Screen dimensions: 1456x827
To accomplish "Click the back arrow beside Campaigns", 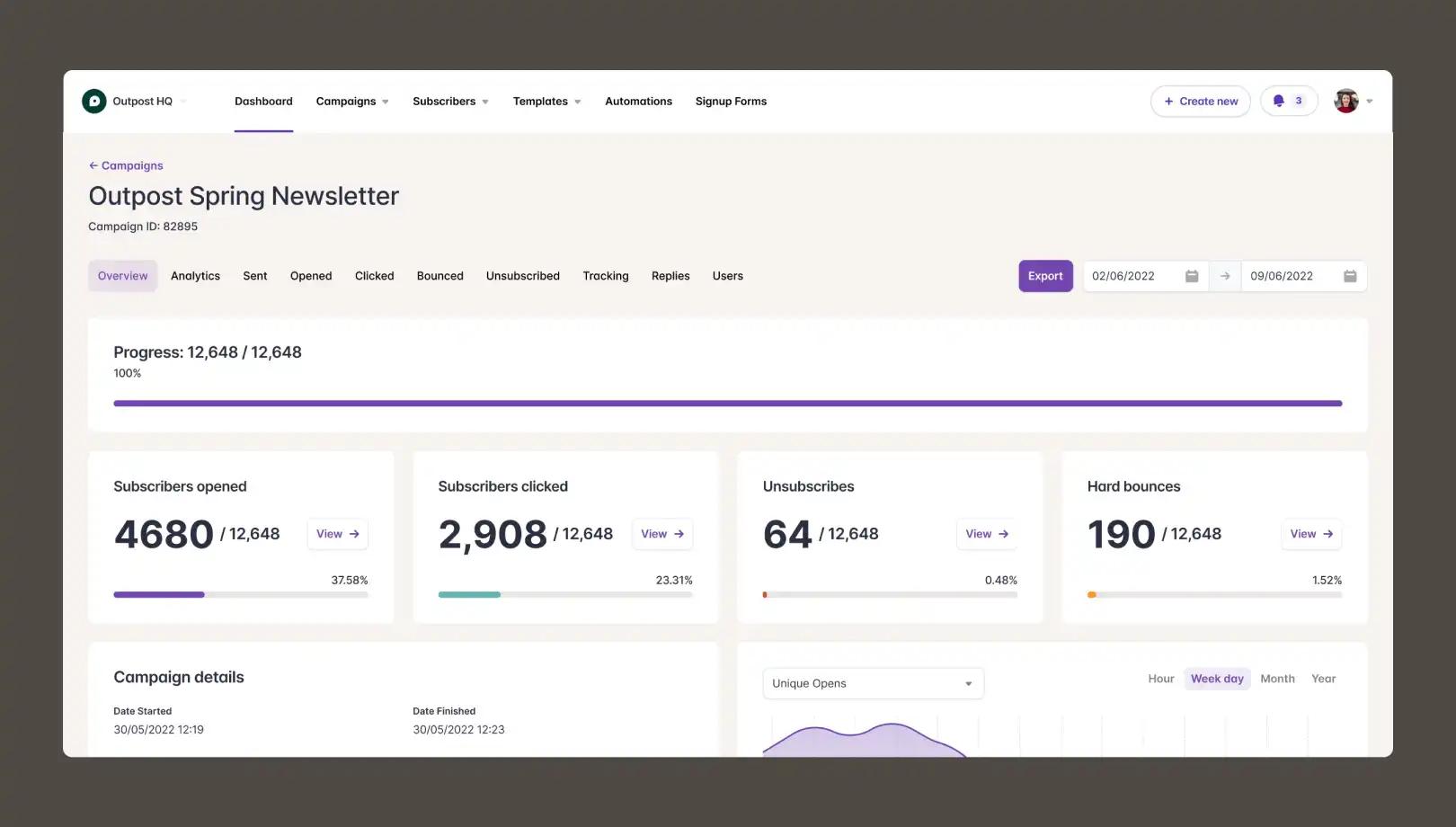I will pyautogui.click(x=93, y=165).
